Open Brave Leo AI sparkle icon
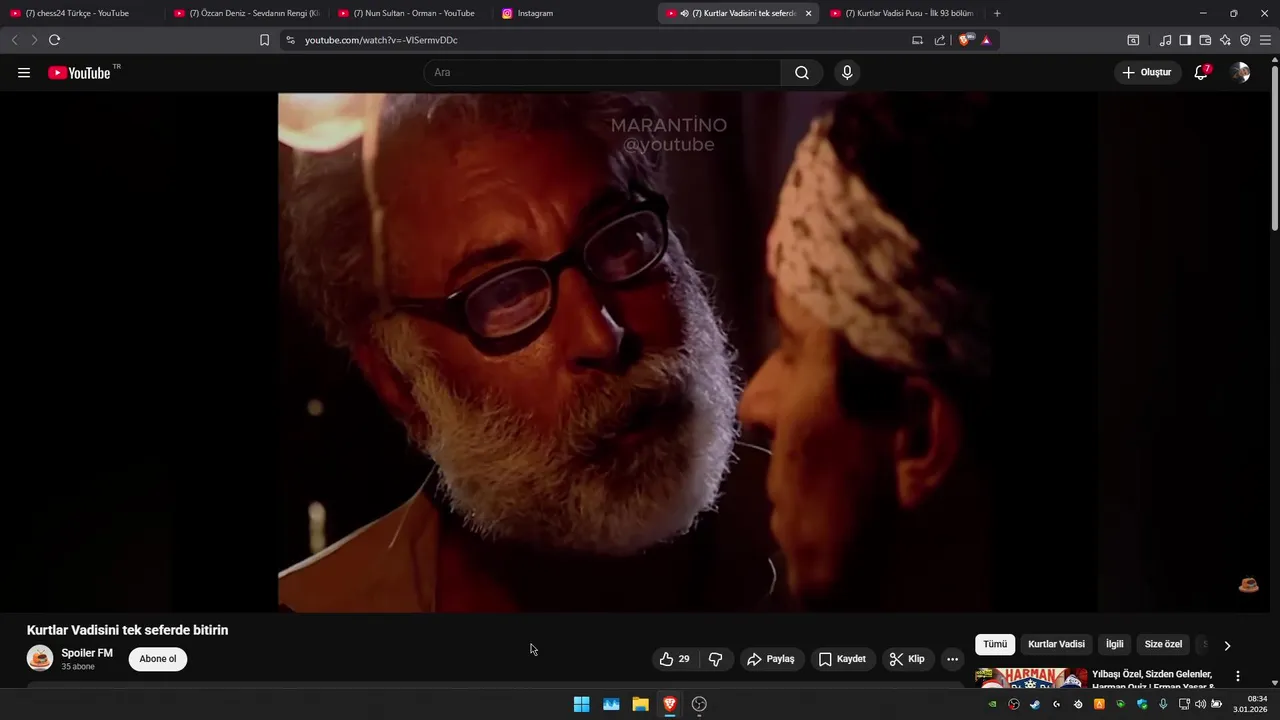The image size is (1280, 720). pyautogui.click(x=1225, y=40)
